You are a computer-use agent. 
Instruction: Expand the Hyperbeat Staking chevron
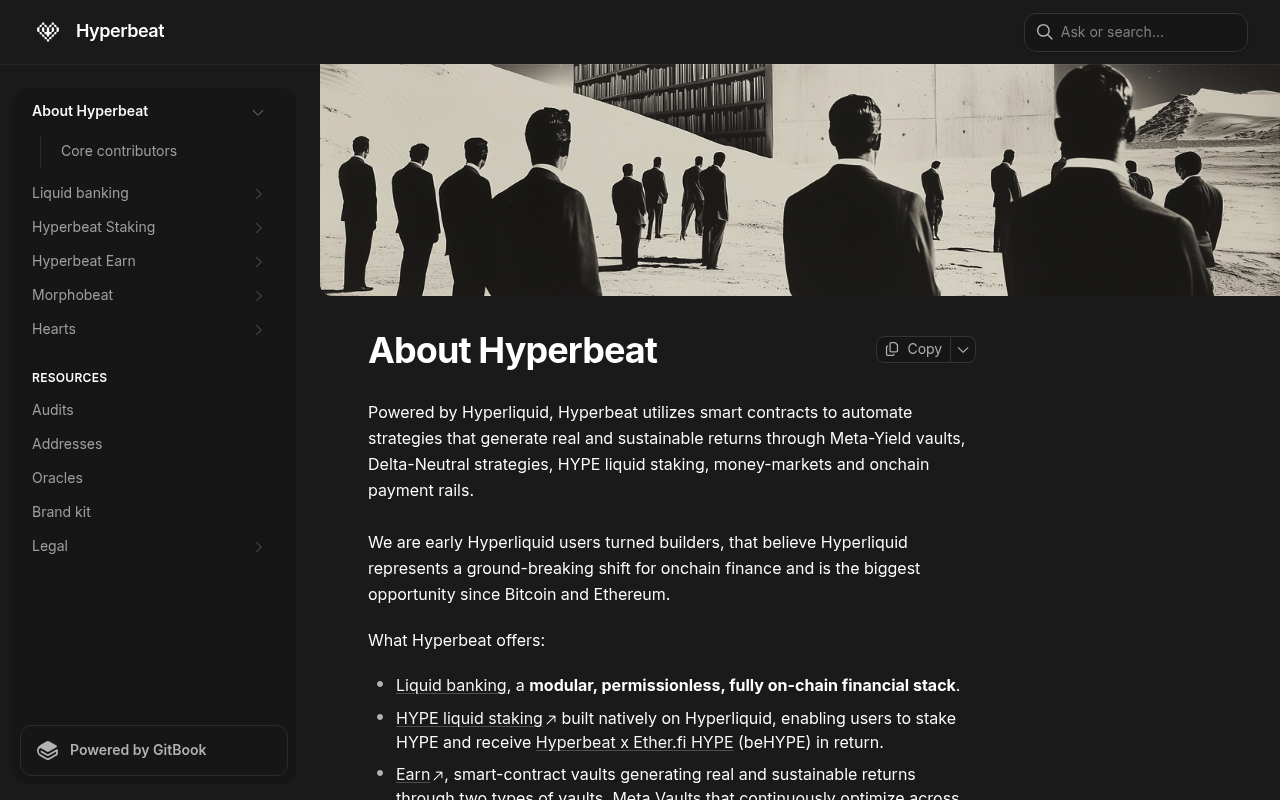(258, 228)
